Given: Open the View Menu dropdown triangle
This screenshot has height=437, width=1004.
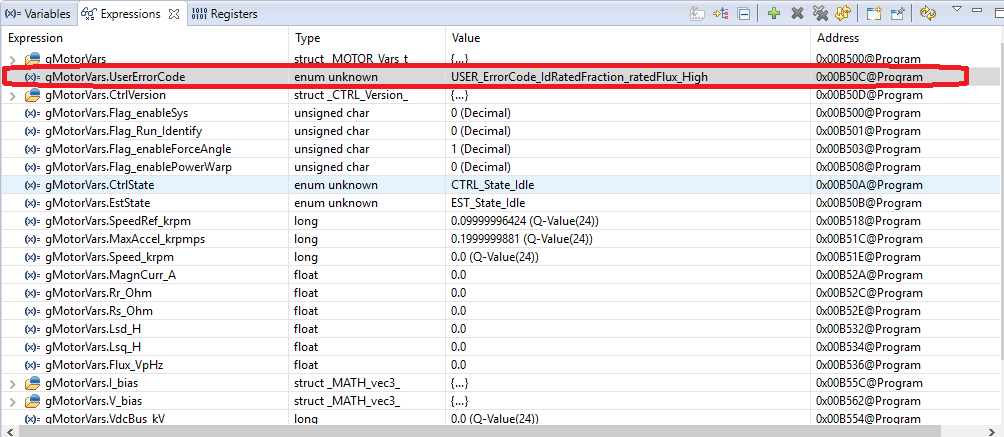Looking at the screenshot, I should (957, 9).
